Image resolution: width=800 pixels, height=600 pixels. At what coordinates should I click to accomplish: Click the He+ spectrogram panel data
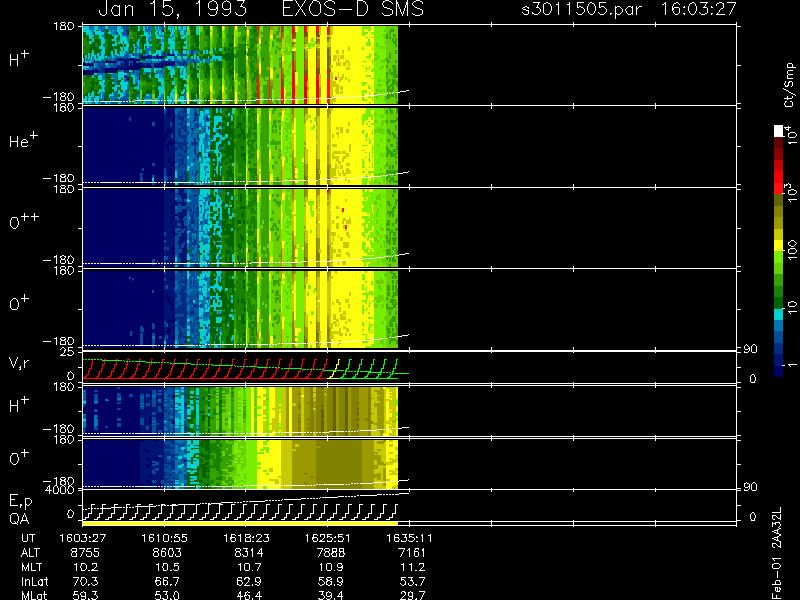tap(240, 145)
